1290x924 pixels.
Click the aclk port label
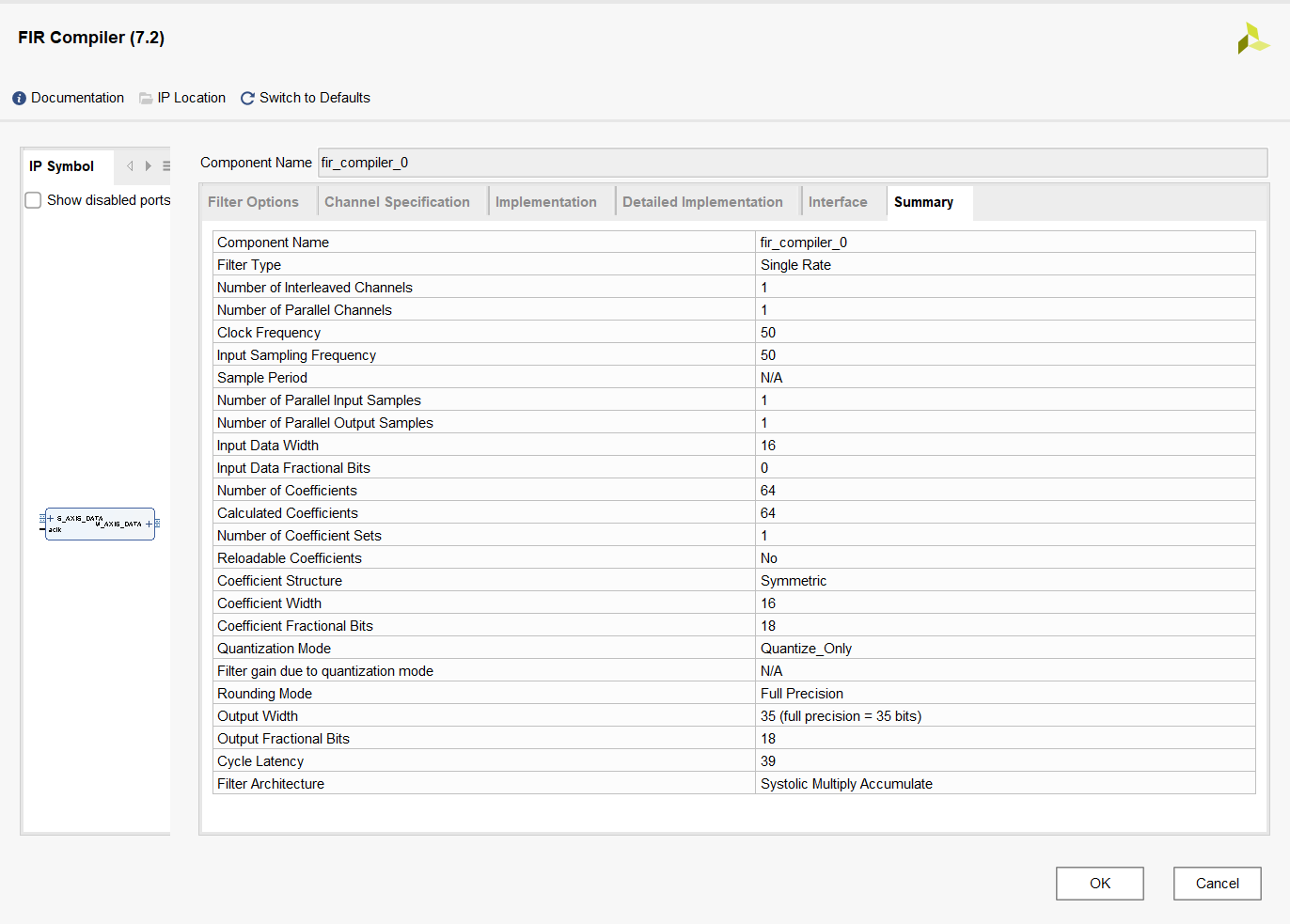point(55,530)
